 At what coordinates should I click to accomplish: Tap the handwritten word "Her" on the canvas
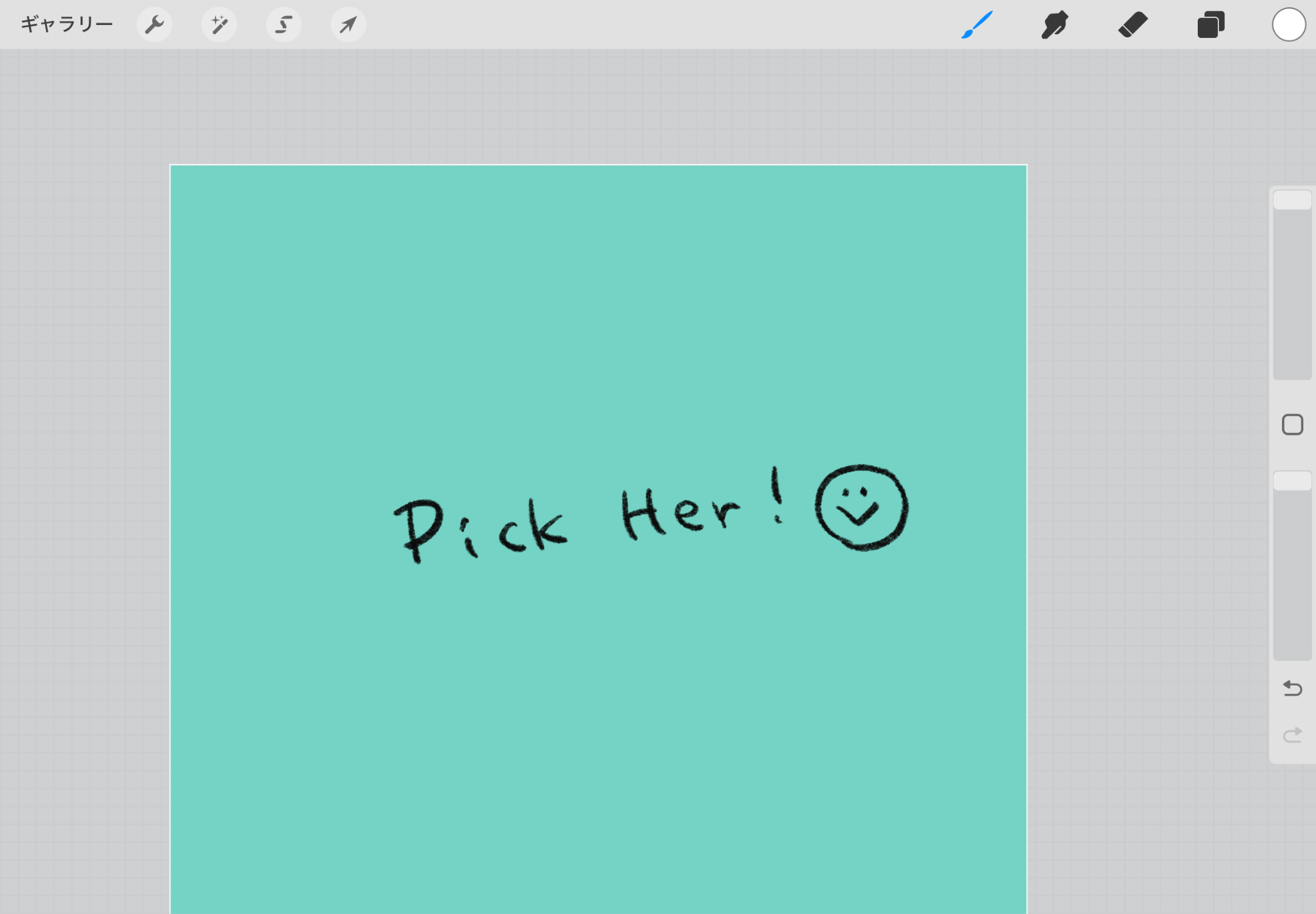[x=680, y=514]
